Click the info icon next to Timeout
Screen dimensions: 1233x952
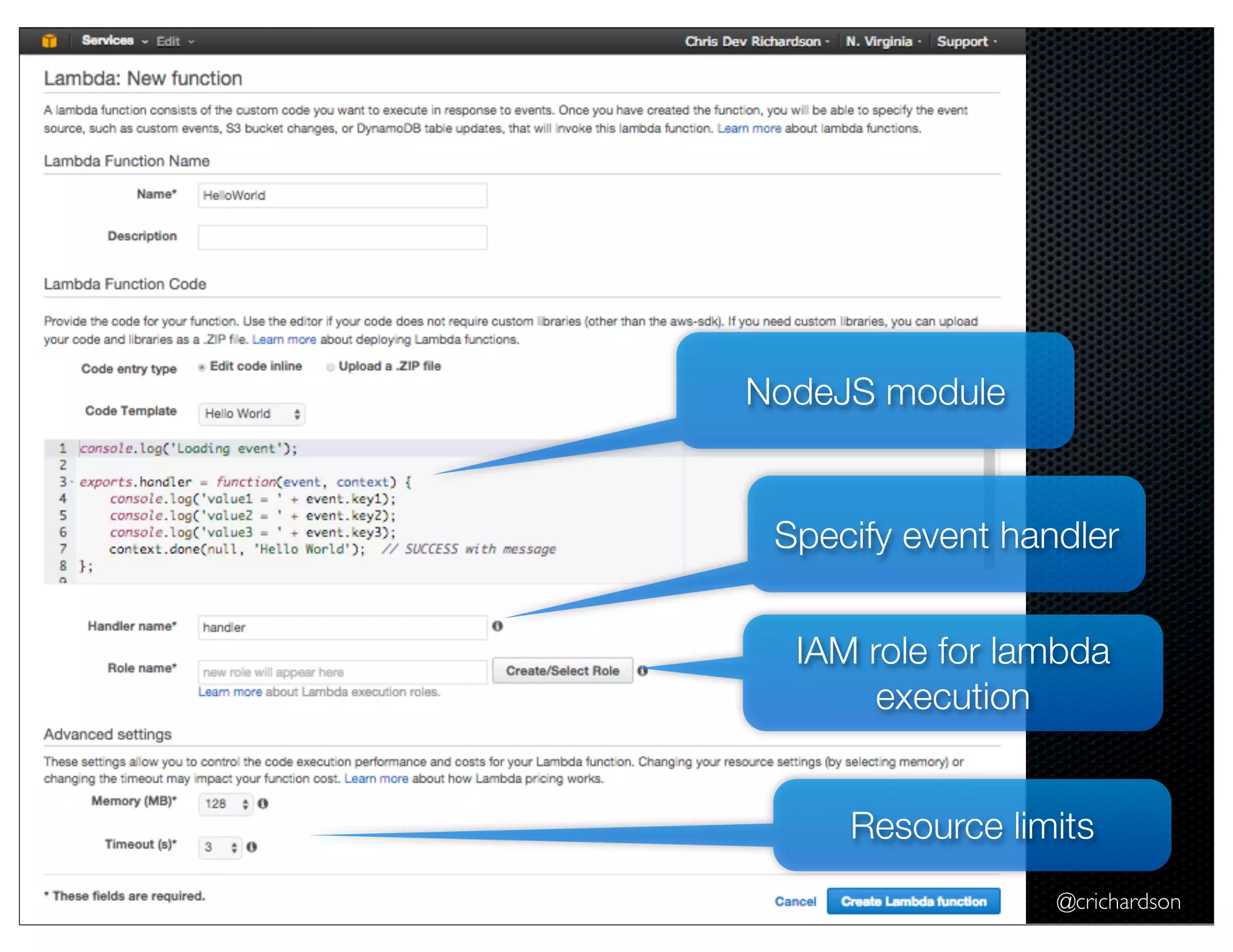(252, 847)
